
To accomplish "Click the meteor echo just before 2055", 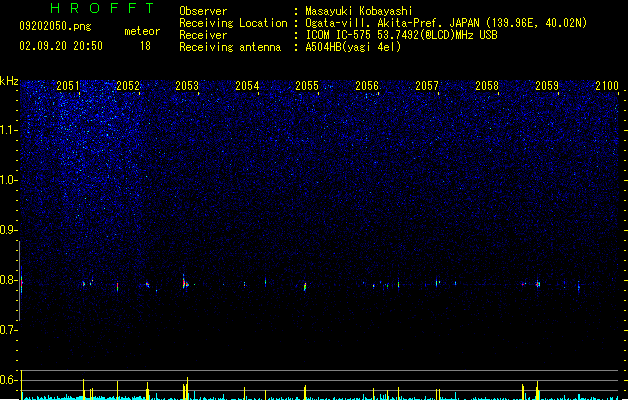I will pyautogui.click(x=305, y=286).
